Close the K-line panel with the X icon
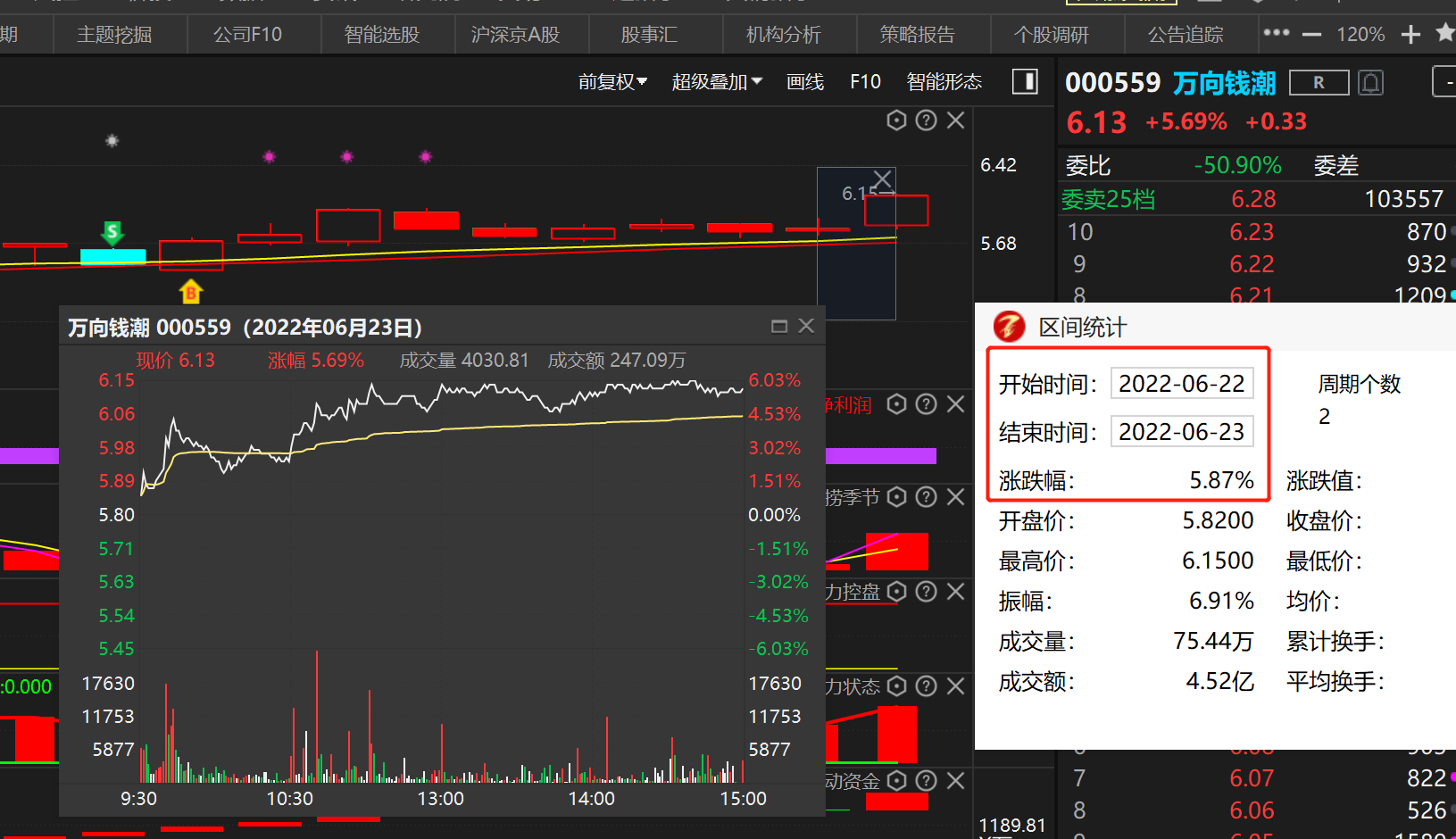 (955, 120)
